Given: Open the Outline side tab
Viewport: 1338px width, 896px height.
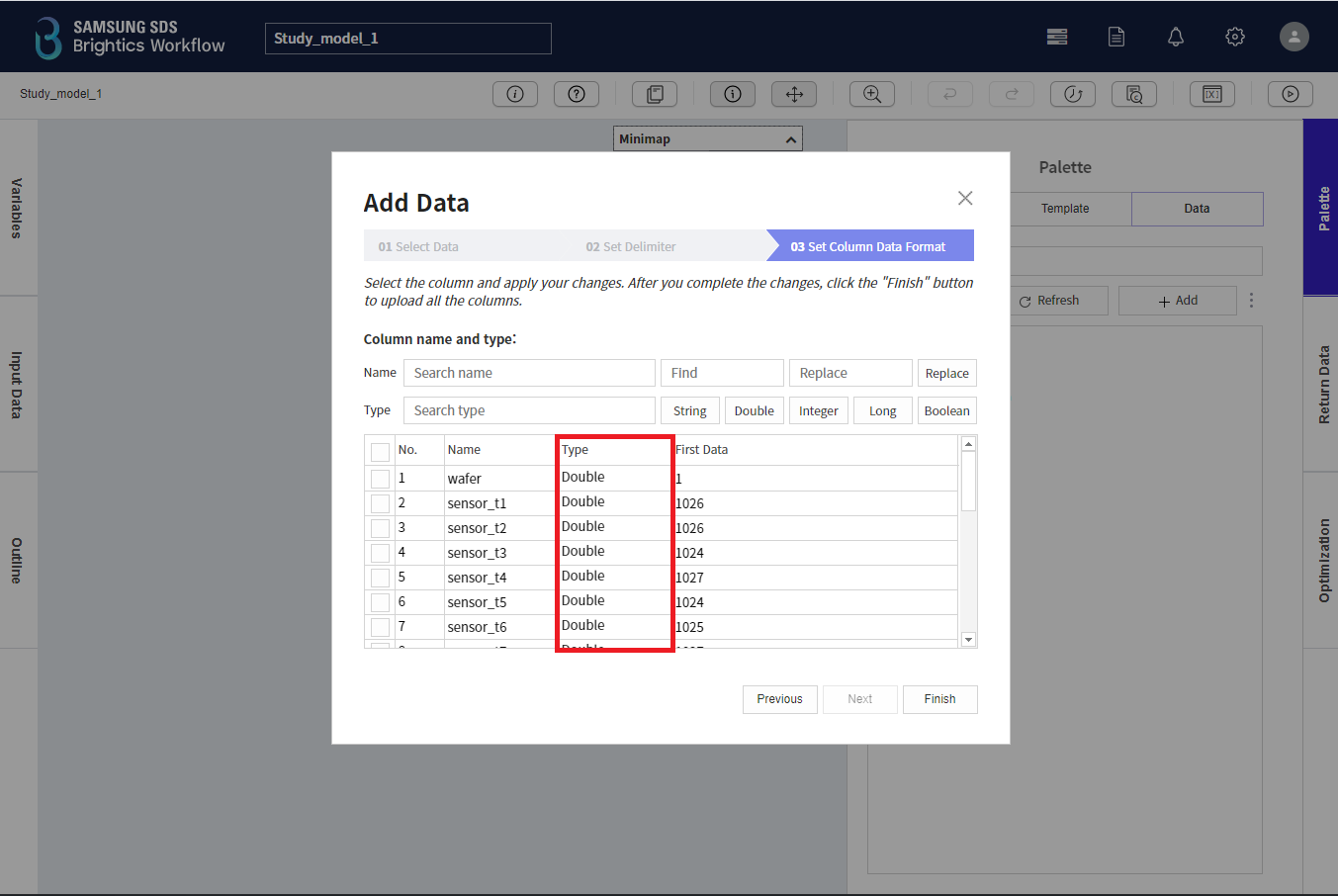Looking at the screenshot, I should click(x=18, y=560).
